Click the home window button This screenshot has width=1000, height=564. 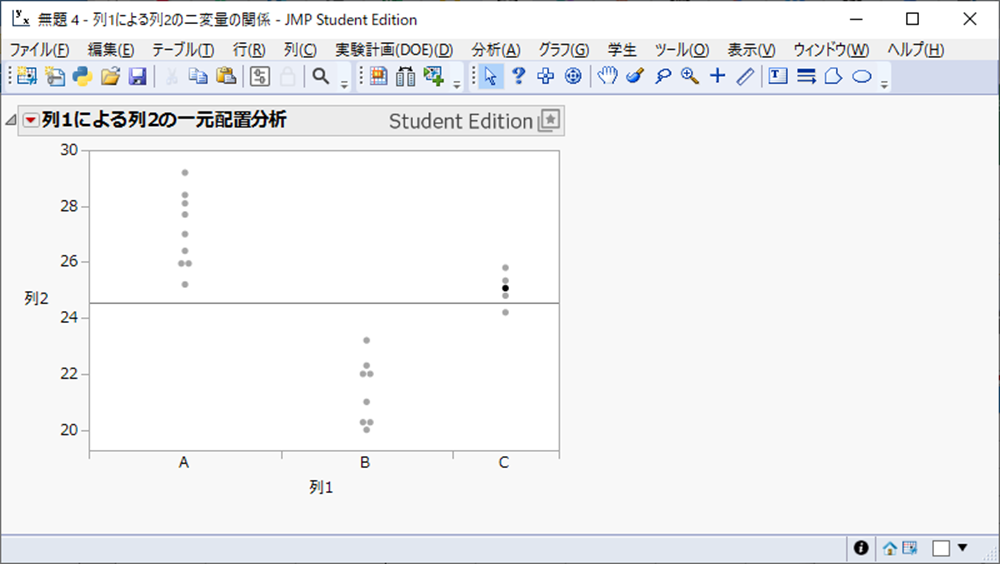click(x=890, y=548)
